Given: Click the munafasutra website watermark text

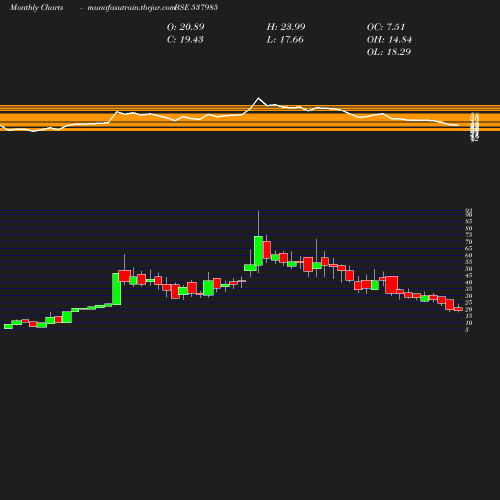Looking at the screenshot, I should click(x=131, y=7).
